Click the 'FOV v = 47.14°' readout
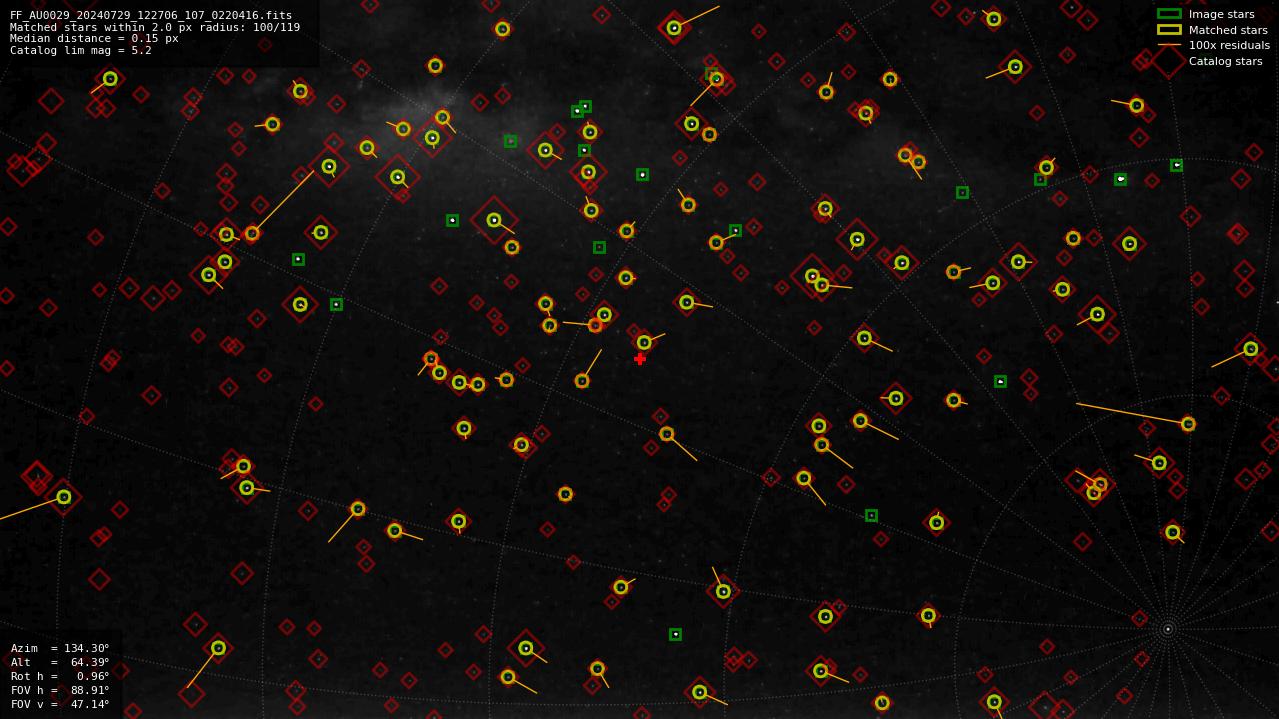The image size is (1279, 719). pos(60,704)
